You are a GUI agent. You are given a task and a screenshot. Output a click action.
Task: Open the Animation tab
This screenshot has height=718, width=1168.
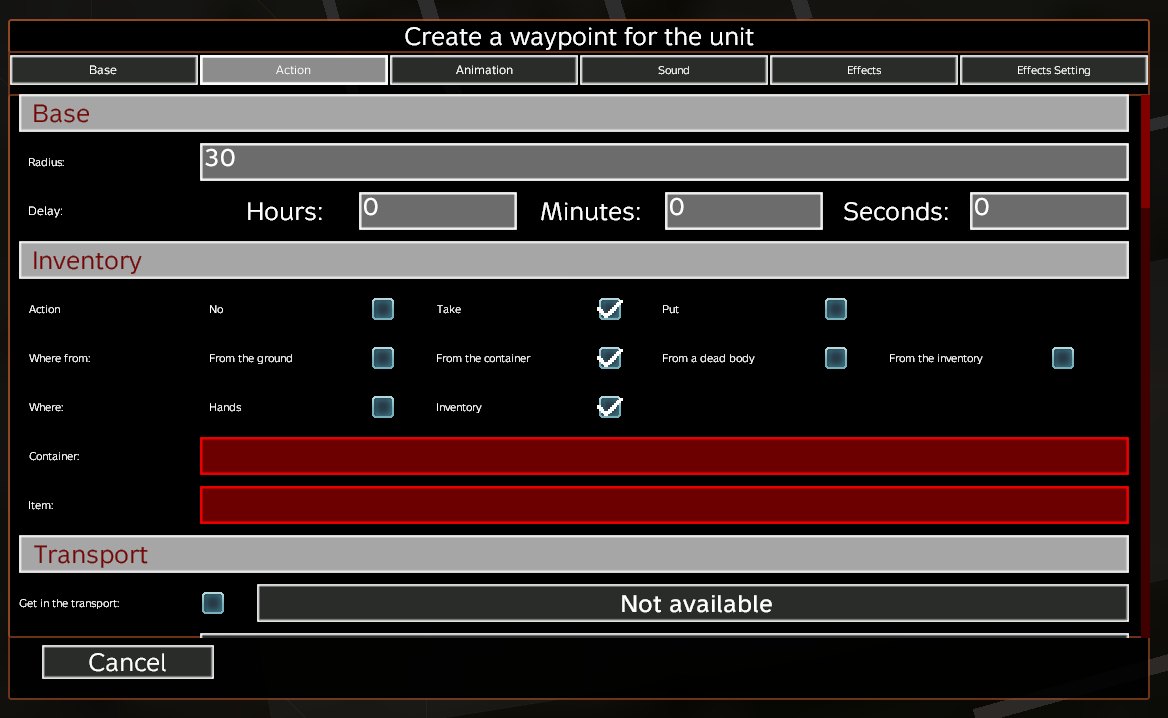point(484,70)
